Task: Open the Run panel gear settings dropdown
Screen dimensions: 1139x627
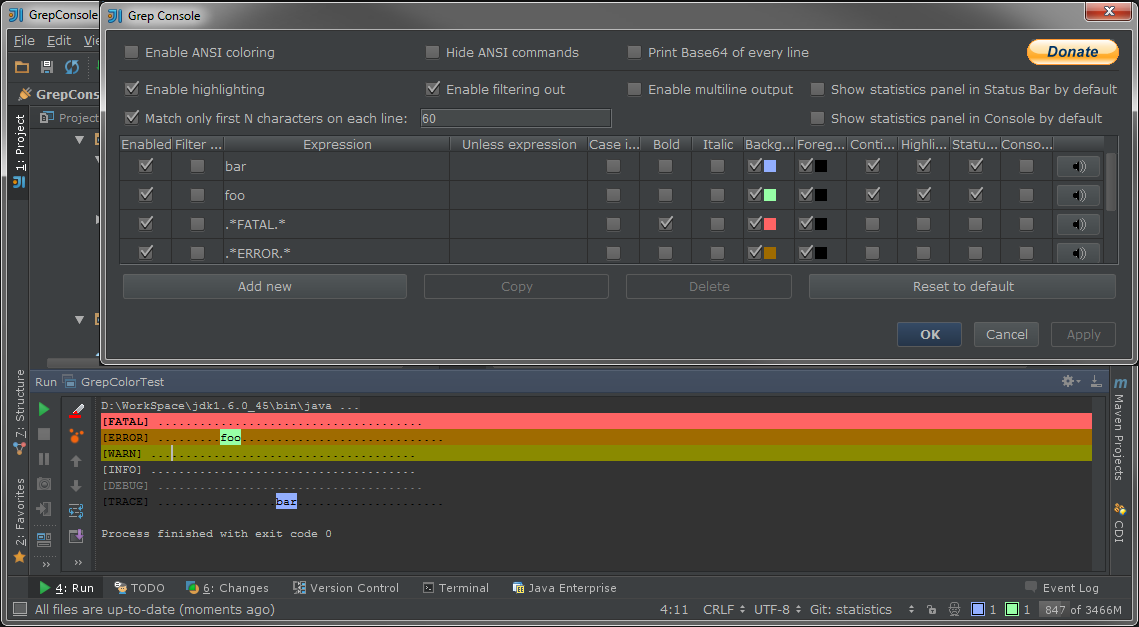Action: tap(1070, 381)
